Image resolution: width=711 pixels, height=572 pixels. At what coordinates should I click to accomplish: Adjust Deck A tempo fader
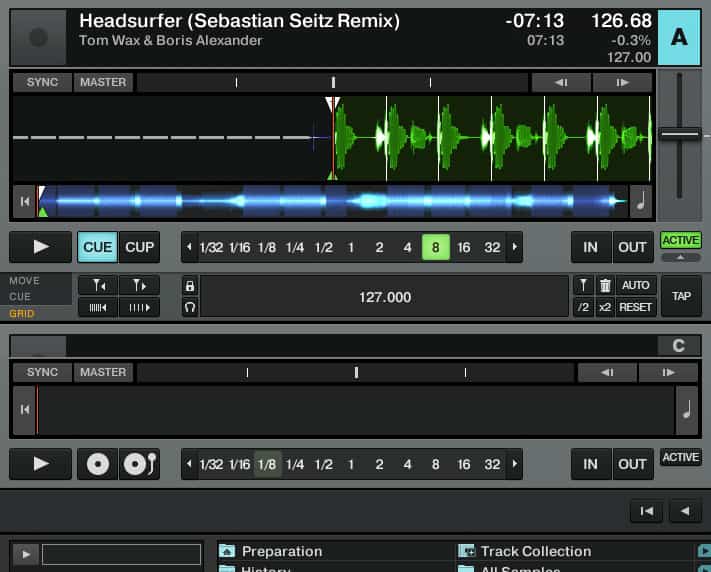tap(679, 134)
